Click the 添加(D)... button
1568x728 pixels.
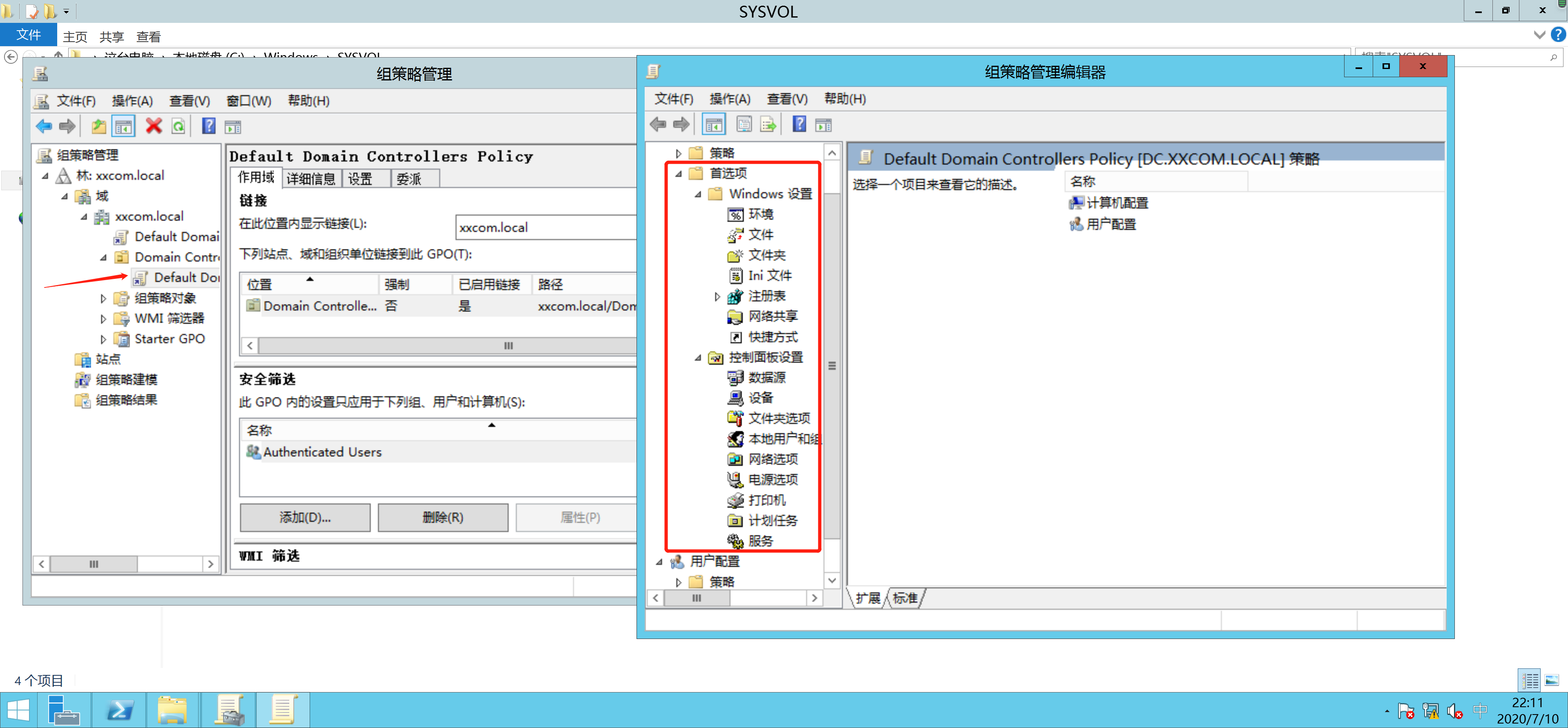pyautogui.click(x=305, y=518)
